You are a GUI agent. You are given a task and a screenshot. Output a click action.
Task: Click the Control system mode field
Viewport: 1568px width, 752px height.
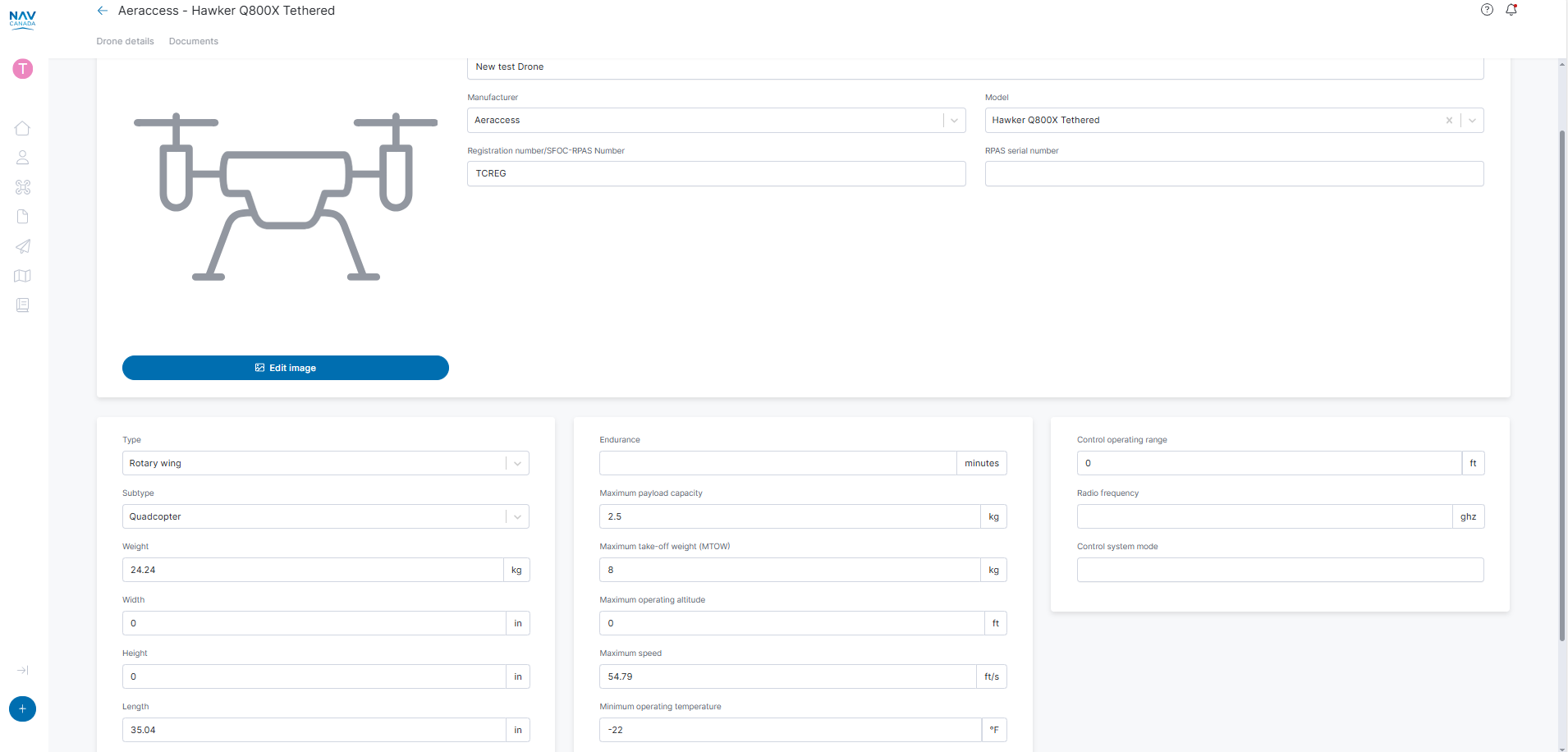coord(1281,570)
